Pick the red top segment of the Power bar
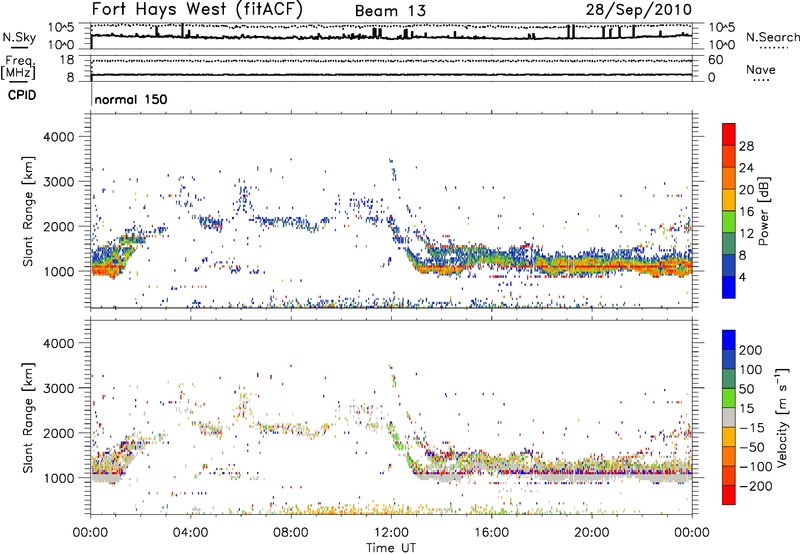800x554 pixels. tap(729, 134)
